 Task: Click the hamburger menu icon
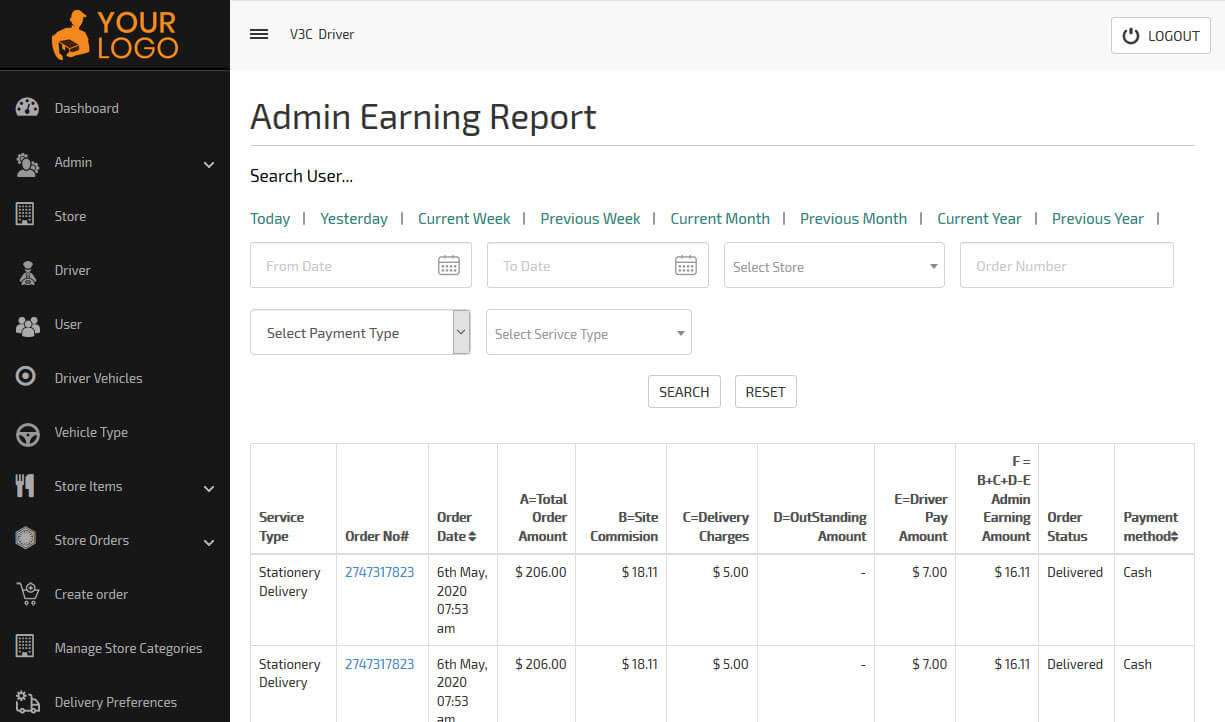click(x=259, y=34)
